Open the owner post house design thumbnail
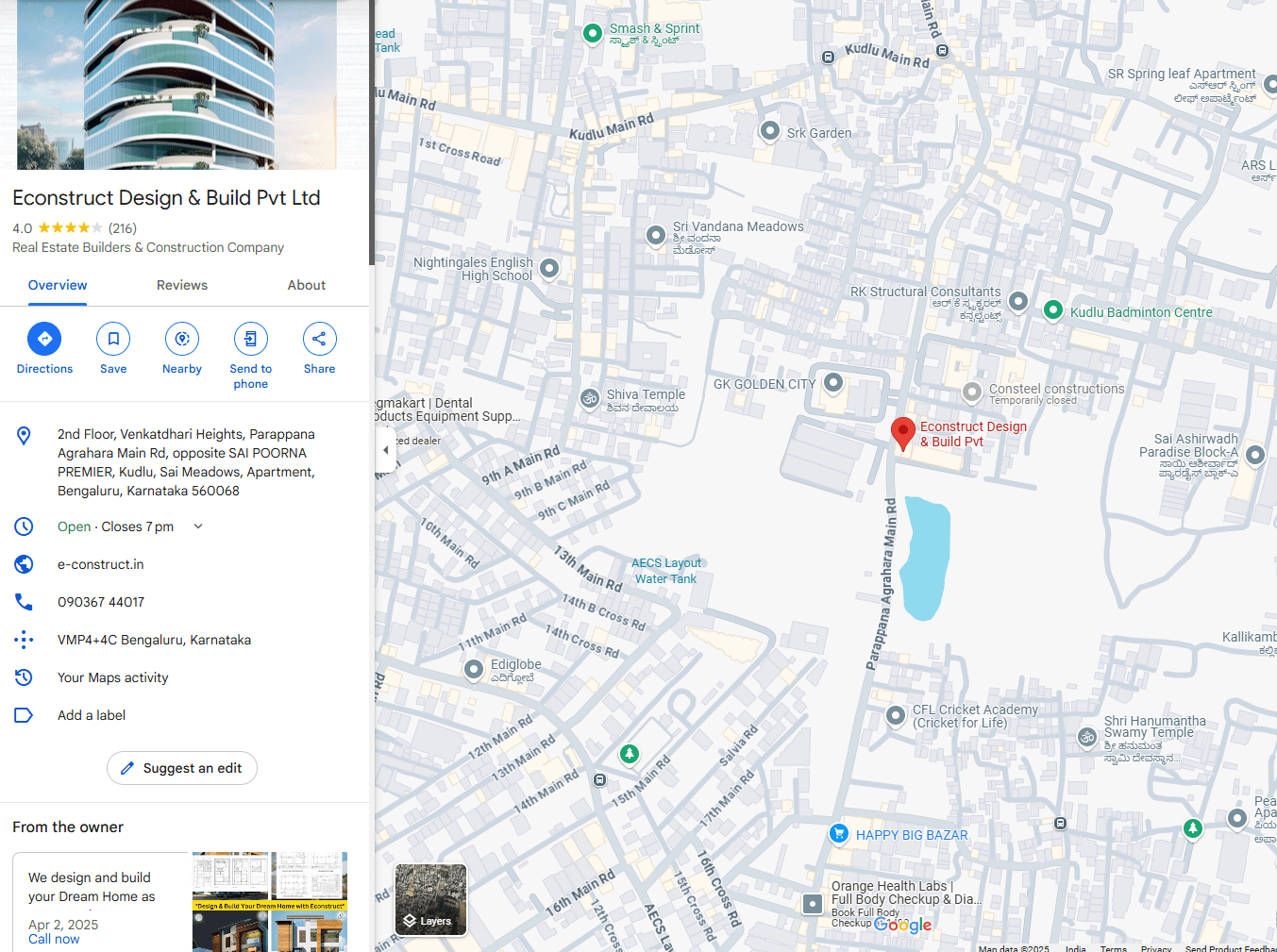The height and width of the screenshot is (952, 1277). [x=270, y=902]
